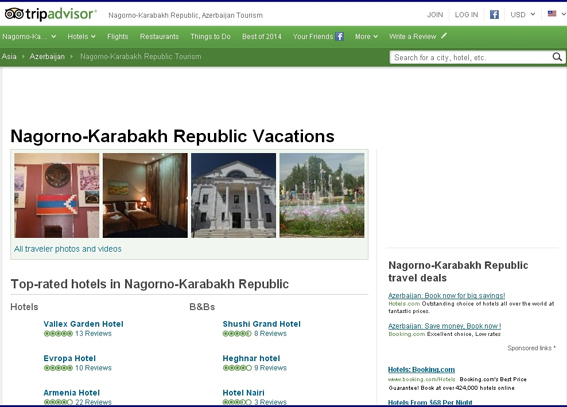The height and width of the screenshot is (407, 567).
Task: Click the city or hotel search field
Action: click(471, 57)
